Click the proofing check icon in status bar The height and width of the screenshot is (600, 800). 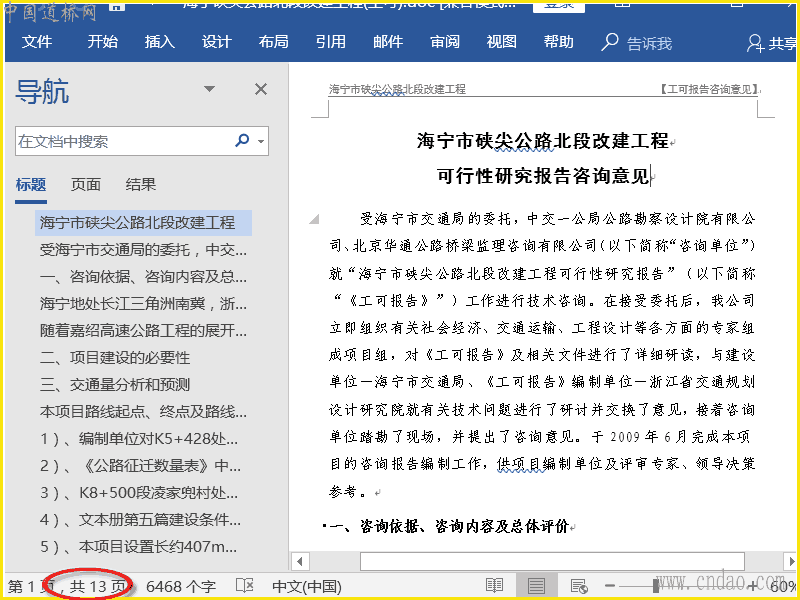244,586
